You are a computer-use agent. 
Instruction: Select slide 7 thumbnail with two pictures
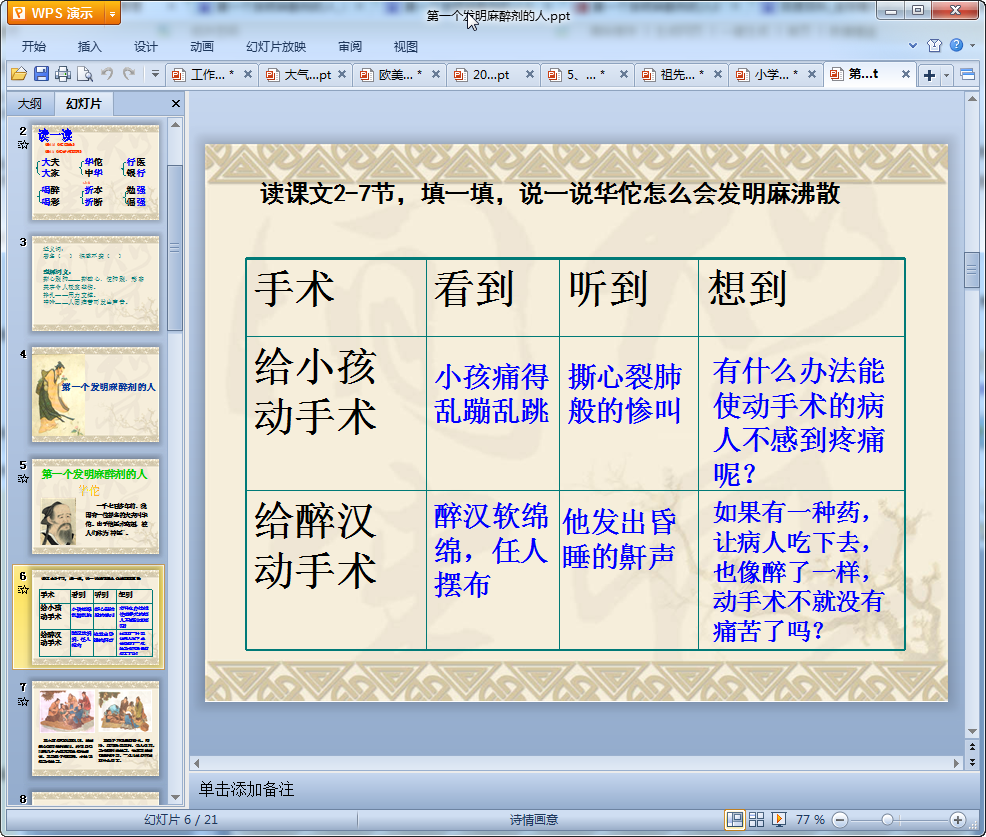pos(96,728)
